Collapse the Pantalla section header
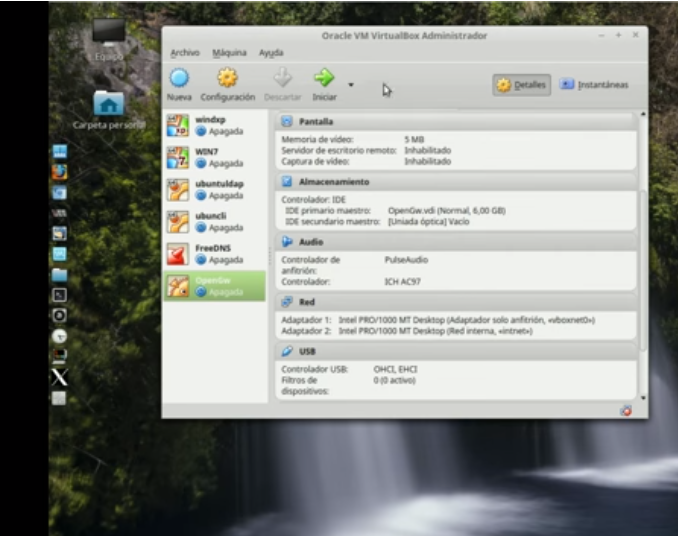Screen dimensions: 678x536 (x=316, y=122)
